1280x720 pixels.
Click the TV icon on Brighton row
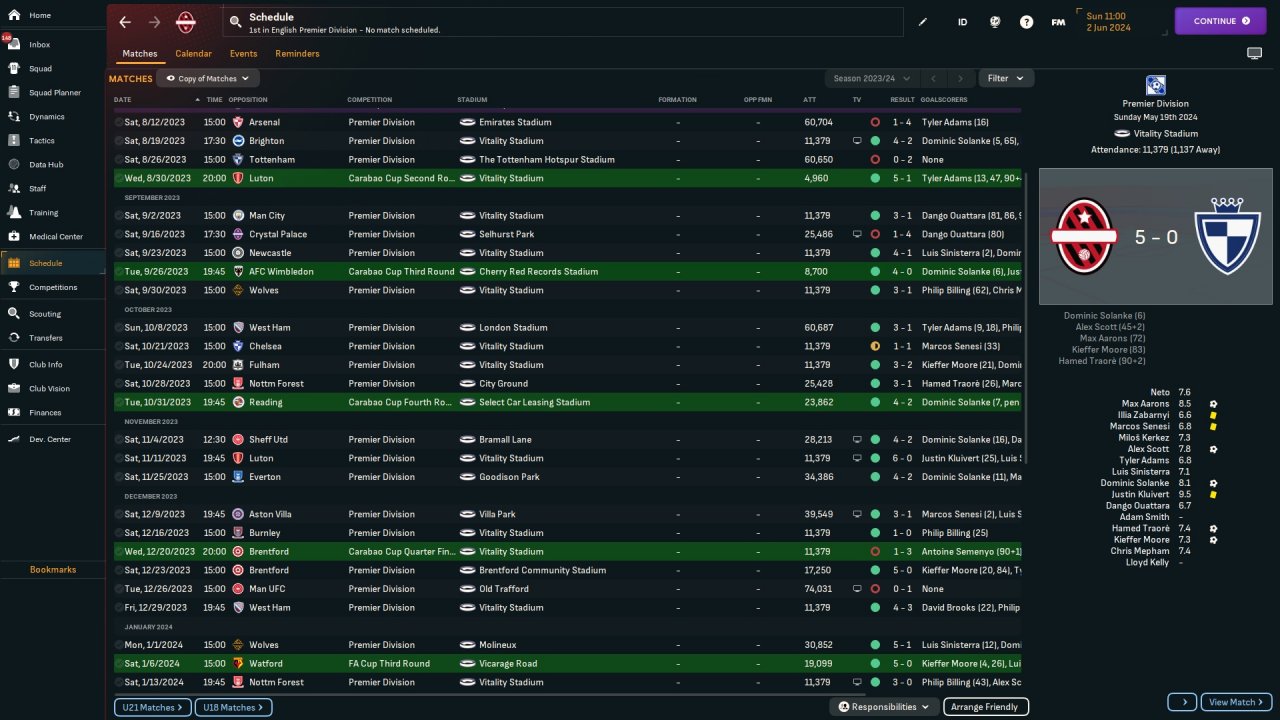[x=857, y=141]
